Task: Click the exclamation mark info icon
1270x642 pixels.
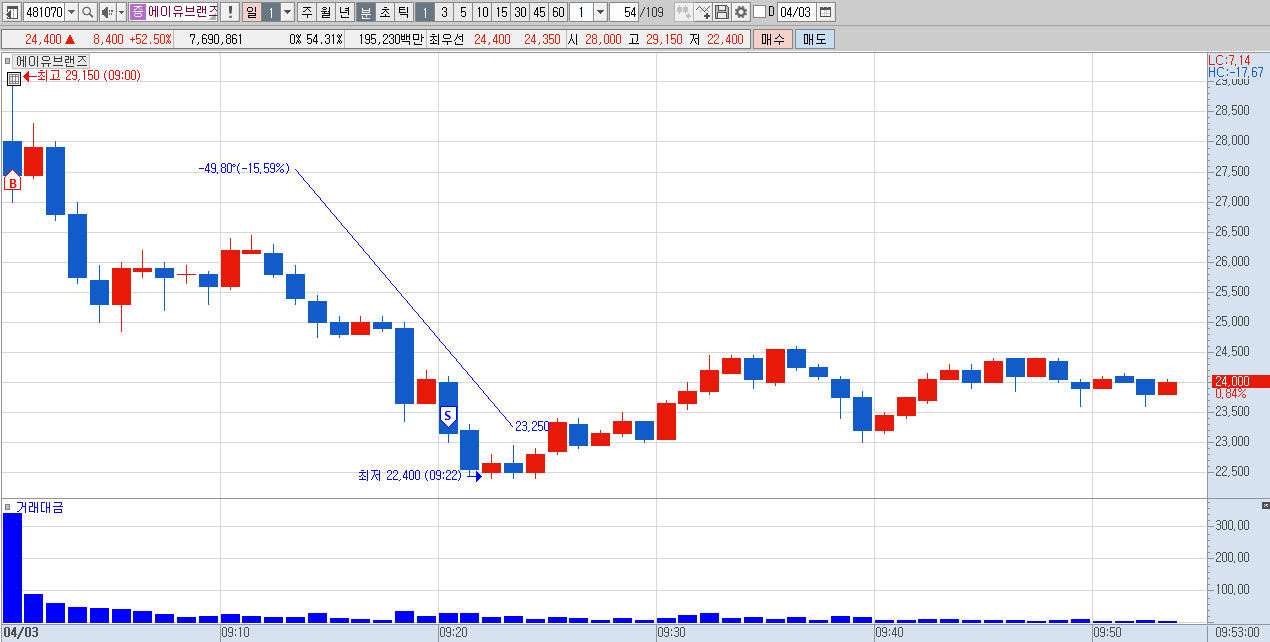Action: coord(230,12)
